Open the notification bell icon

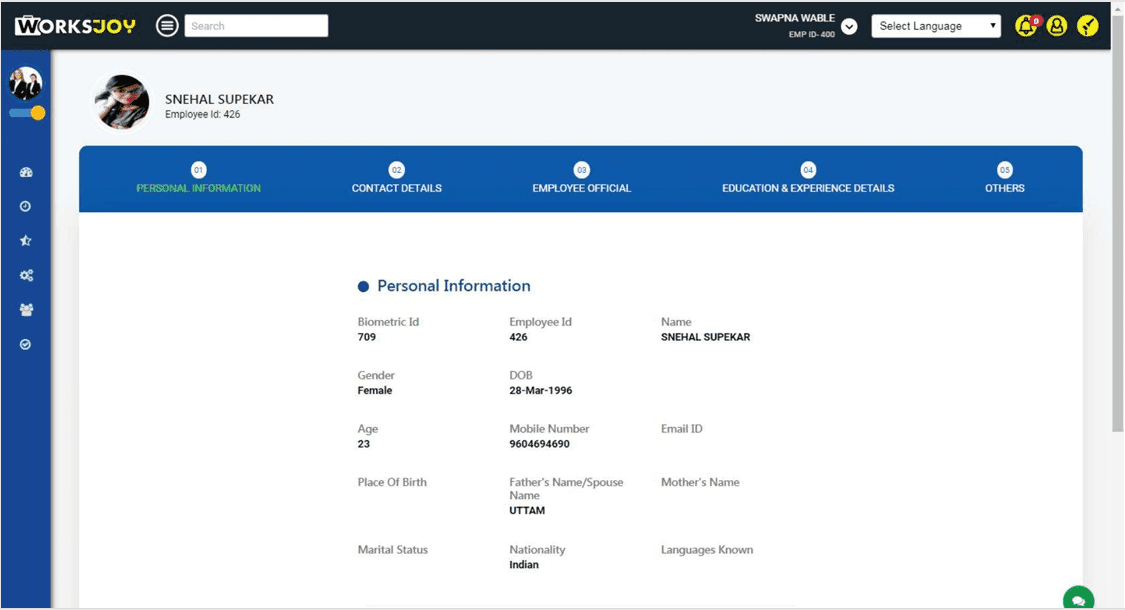click(1026, 26)
